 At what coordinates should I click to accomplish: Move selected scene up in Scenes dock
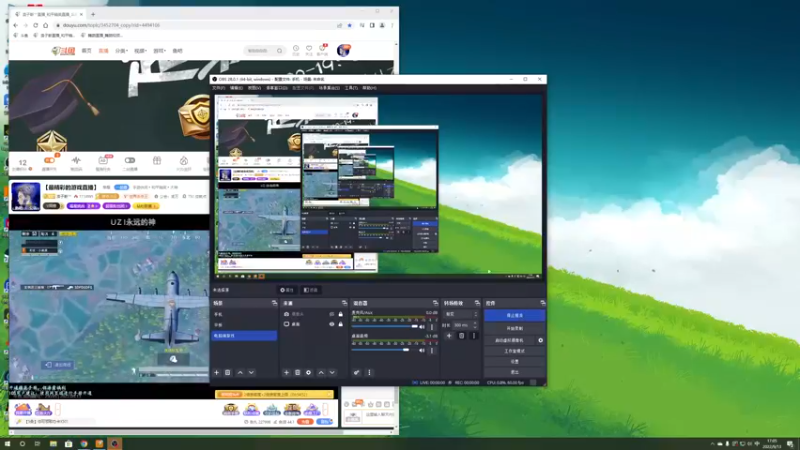pyautogui.click(x=240, y=372)
